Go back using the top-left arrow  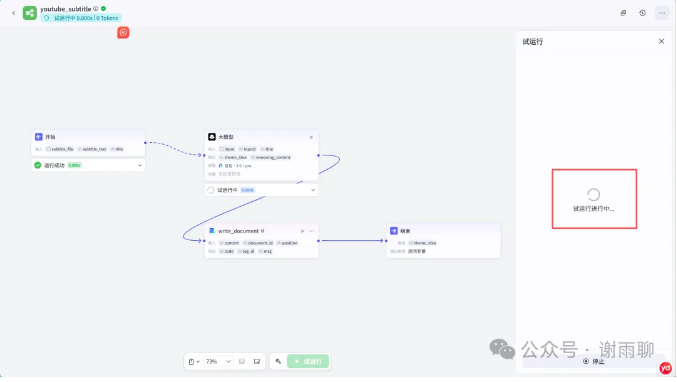(x=13, y=13)
